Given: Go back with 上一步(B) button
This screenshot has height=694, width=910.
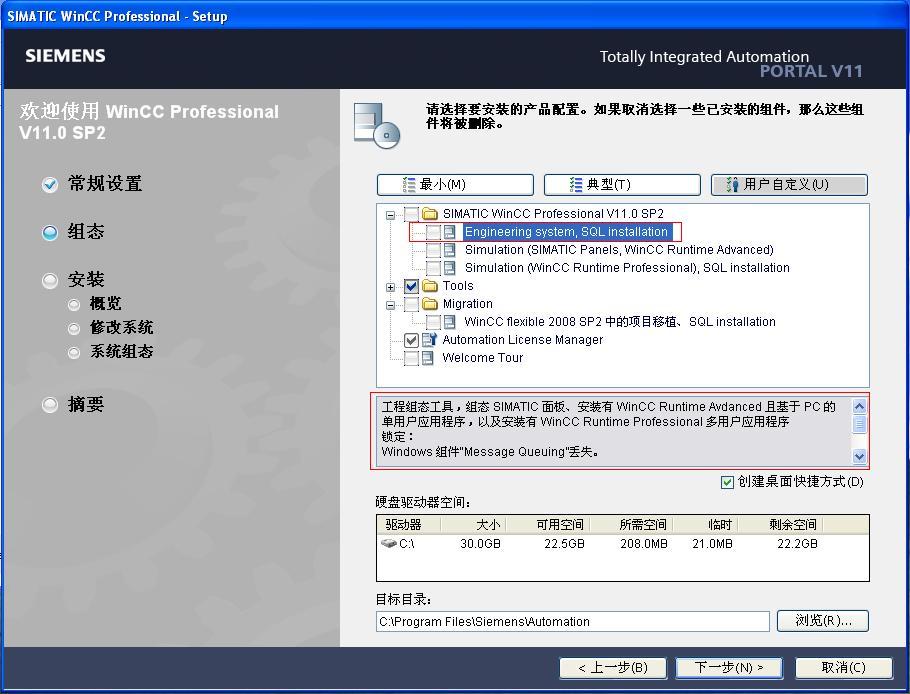Looking at the screenshot, I should click(x=613, y=668).
